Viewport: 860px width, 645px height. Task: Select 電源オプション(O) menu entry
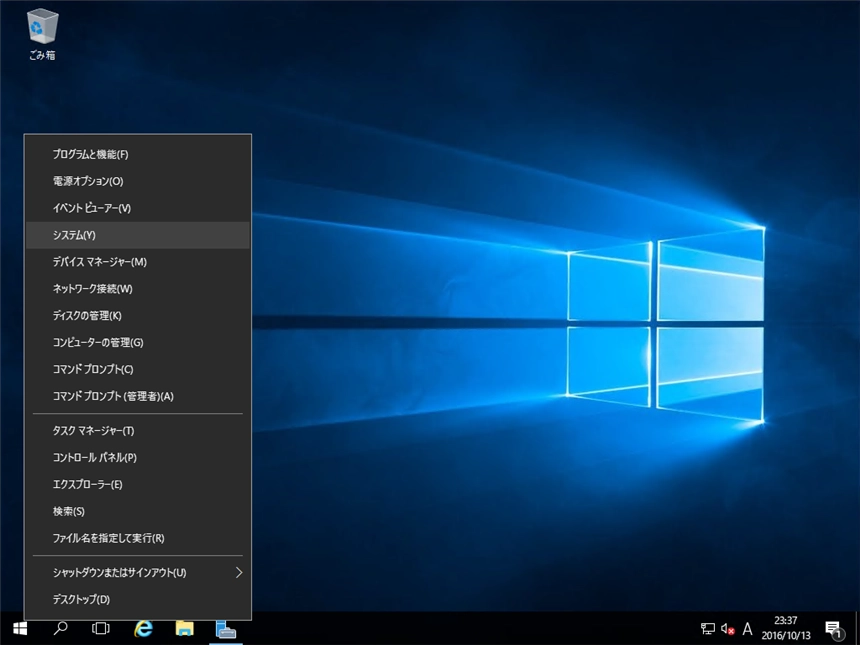pyautogui.click(x=138, y=181)
